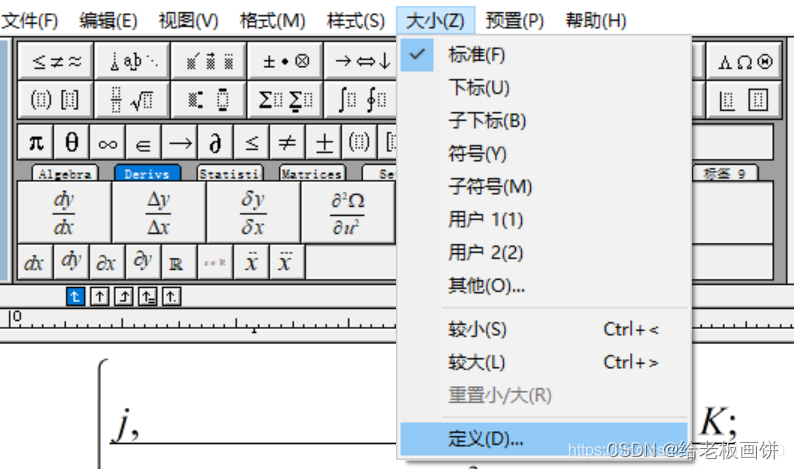Insert the not-equal symbol (≠)

click(x=287, y=142)
